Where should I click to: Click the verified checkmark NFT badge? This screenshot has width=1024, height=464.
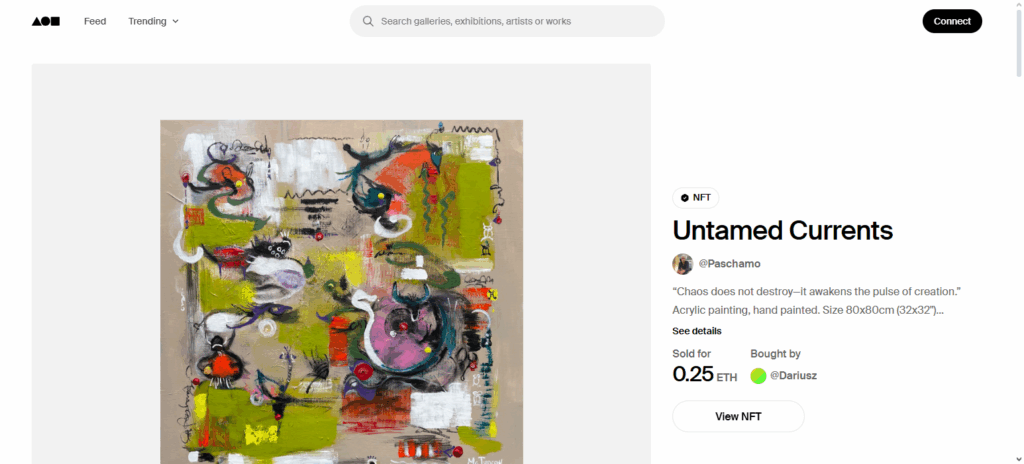click(696, 197)
